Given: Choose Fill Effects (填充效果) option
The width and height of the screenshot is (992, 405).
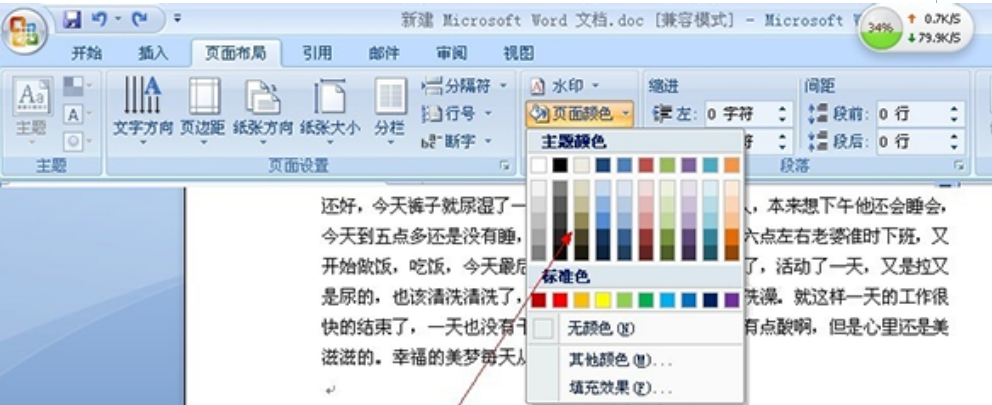Looking at the screenshot, I should click(x=620, y=387).
